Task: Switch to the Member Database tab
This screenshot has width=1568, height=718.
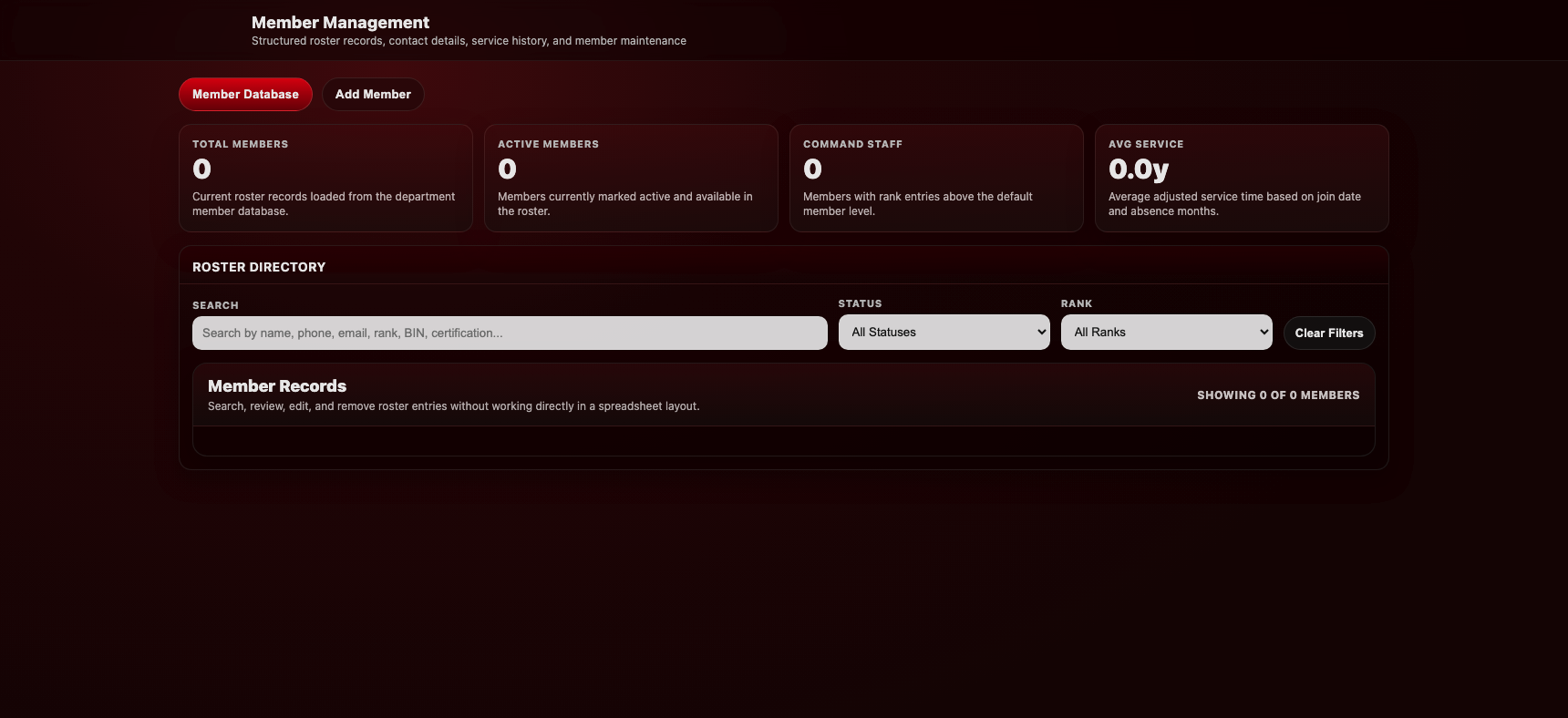Action: [x=245, y=95]
